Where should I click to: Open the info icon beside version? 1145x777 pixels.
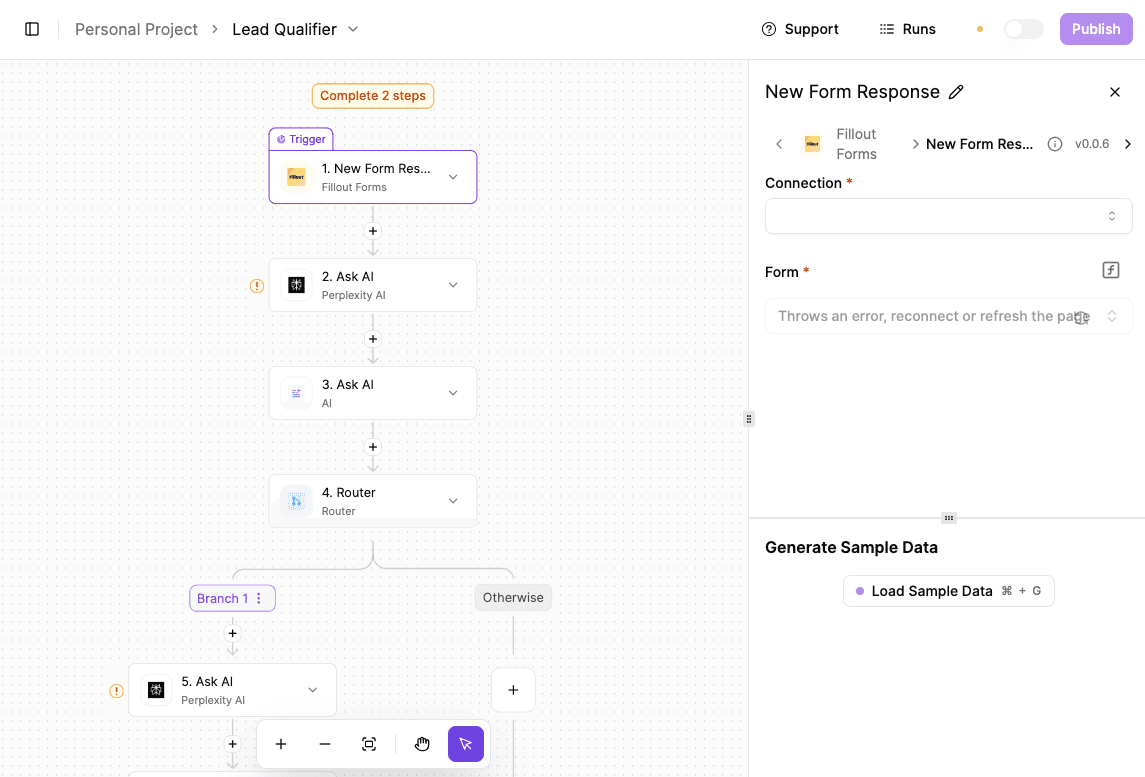[x=1054, y=144]
